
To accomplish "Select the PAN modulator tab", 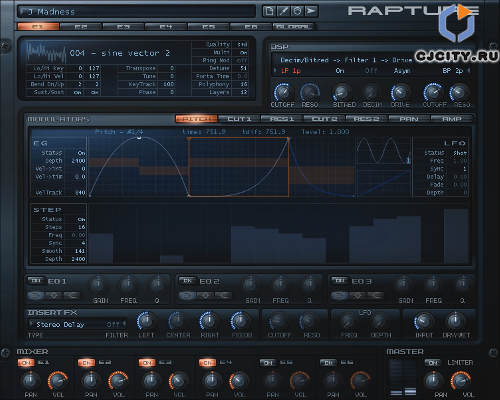I will (409, 119).
